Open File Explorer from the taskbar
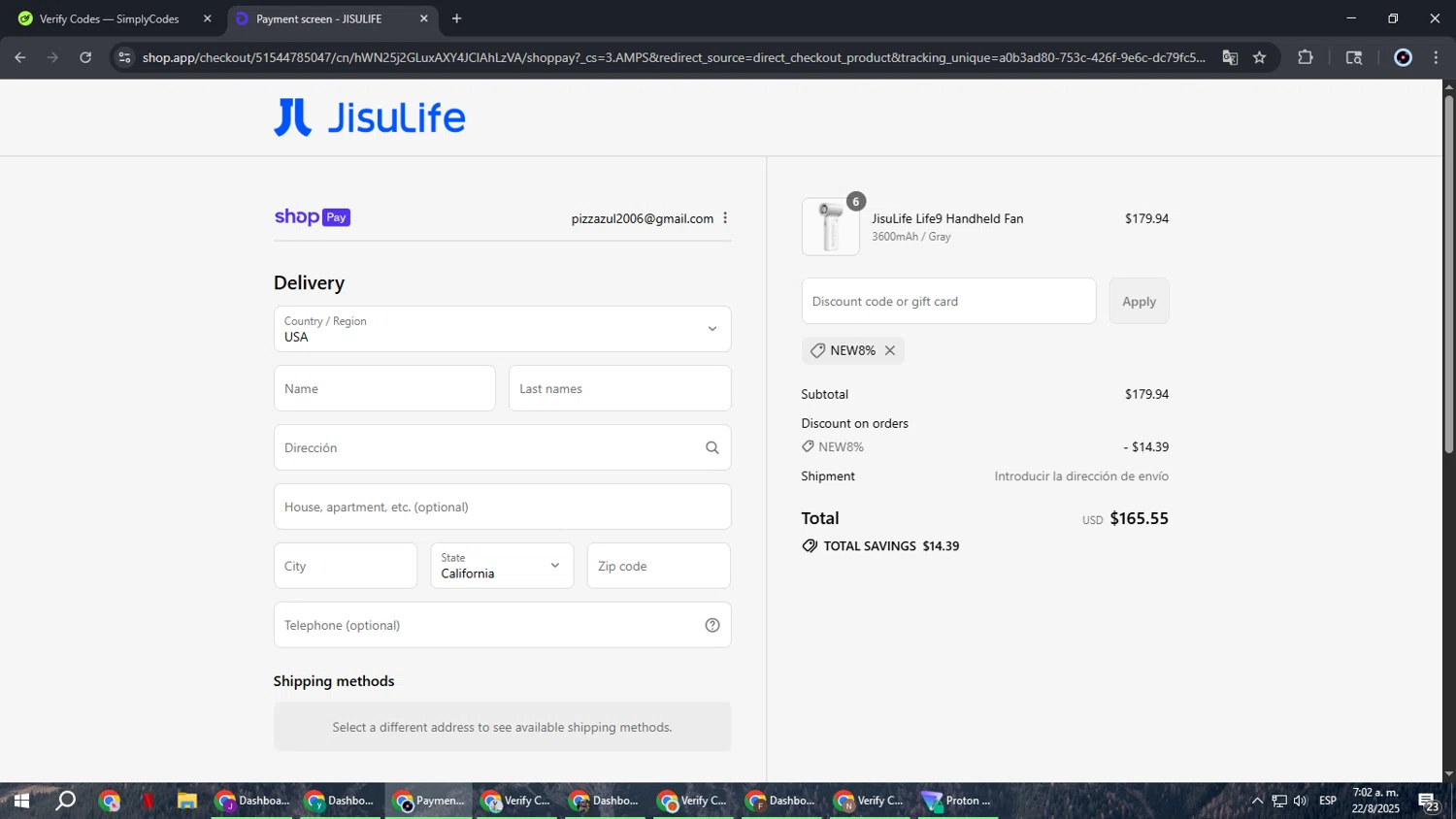 [187, 801]
